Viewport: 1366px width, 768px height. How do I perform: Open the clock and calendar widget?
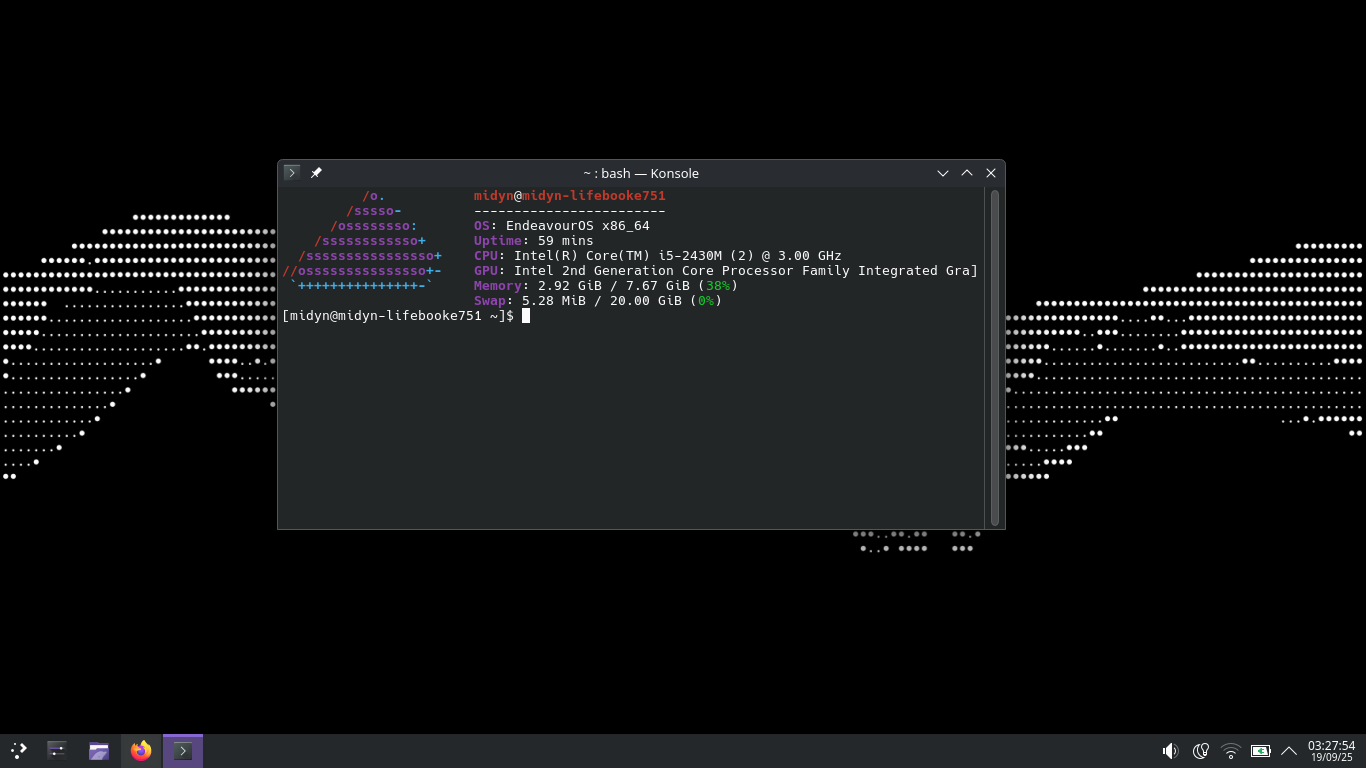(1331, 750)
